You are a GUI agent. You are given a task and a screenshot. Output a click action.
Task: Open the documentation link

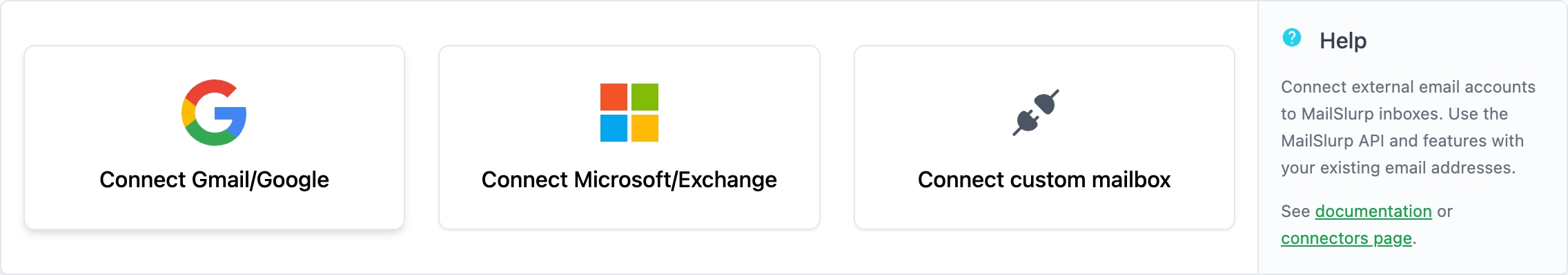(x=1373, y=211)
